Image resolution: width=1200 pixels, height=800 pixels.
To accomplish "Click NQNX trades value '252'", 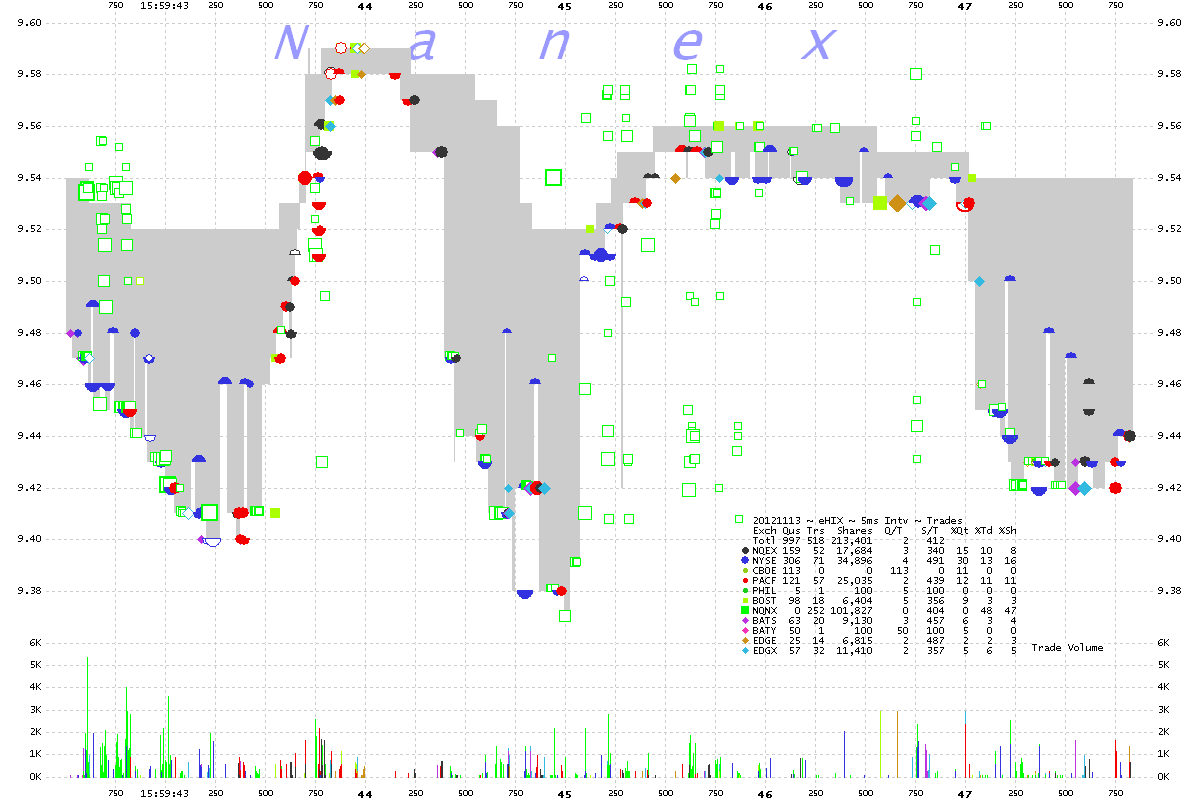I will [815, 611].
